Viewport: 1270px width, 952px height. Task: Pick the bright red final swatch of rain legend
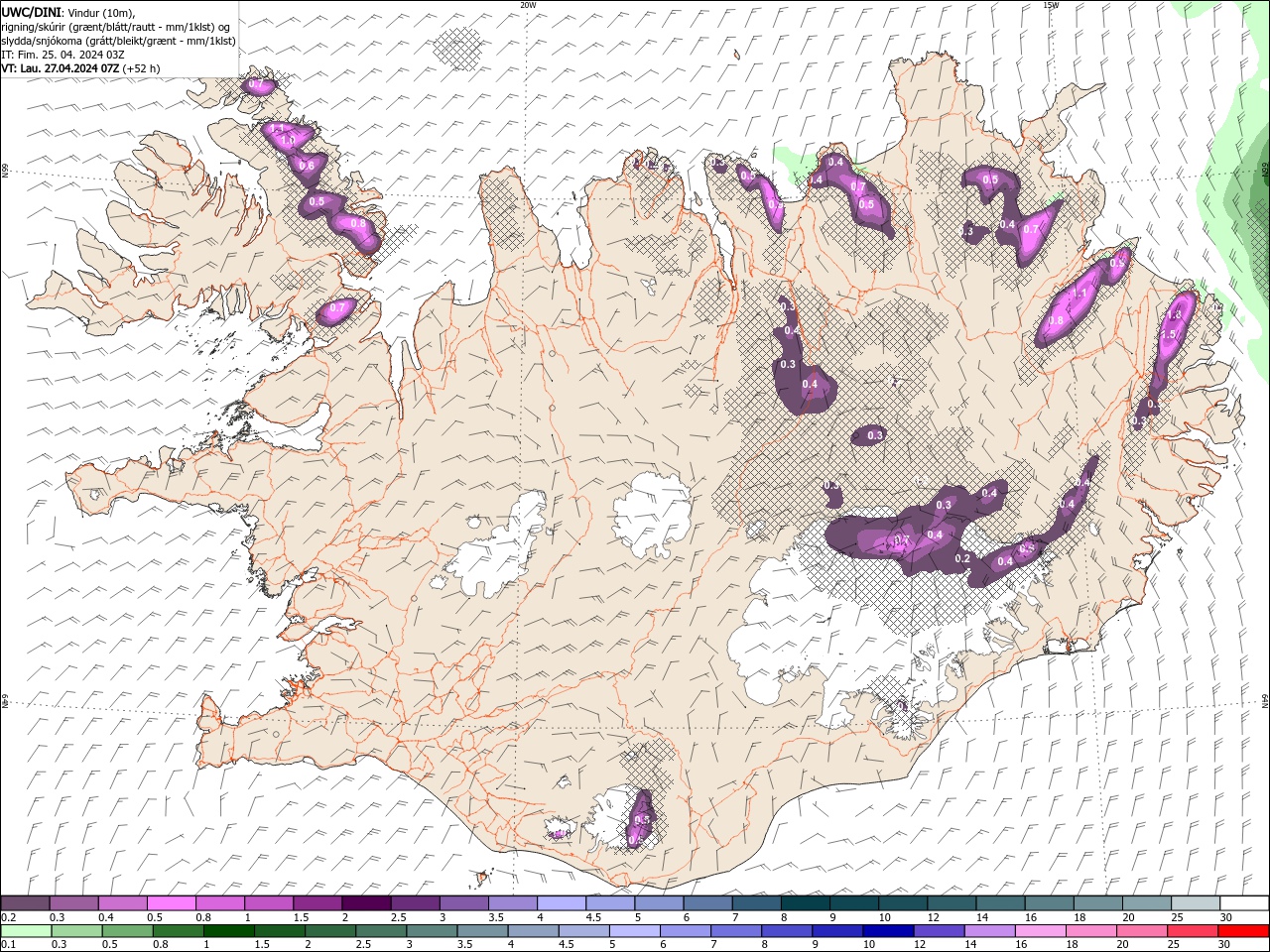coord(1243,931)
